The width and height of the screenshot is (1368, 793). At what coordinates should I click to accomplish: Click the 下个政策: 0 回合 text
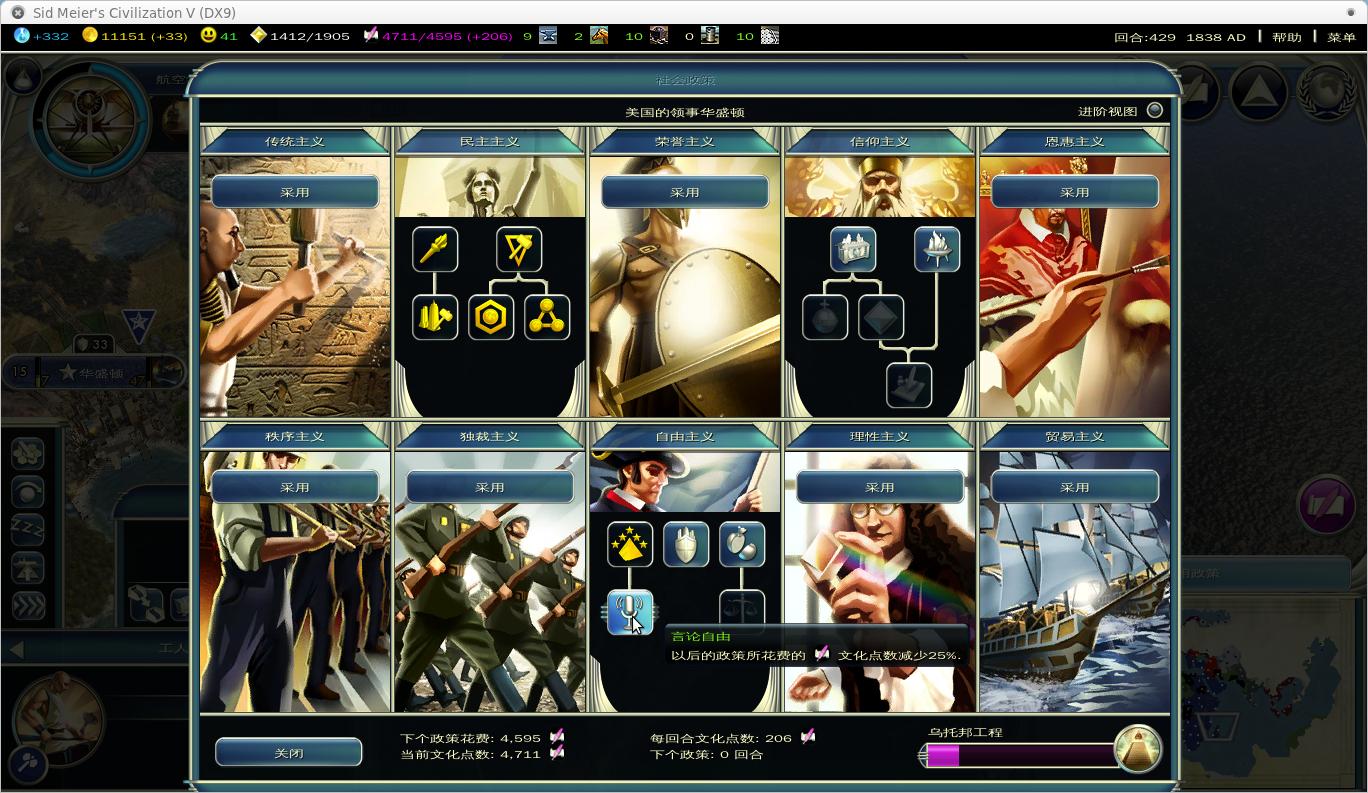pos(706,754)
